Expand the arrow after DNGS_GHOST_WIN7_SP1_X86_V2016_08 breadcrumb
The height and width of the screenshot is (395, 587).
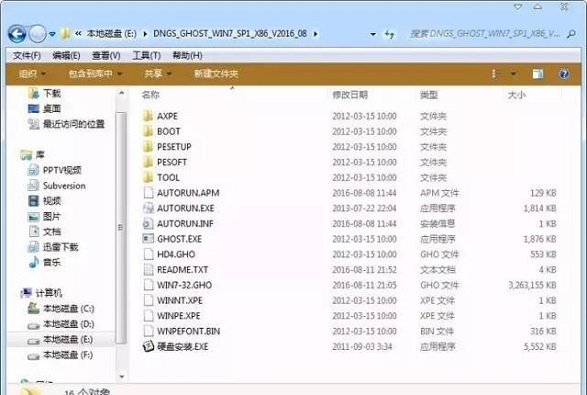316,34
